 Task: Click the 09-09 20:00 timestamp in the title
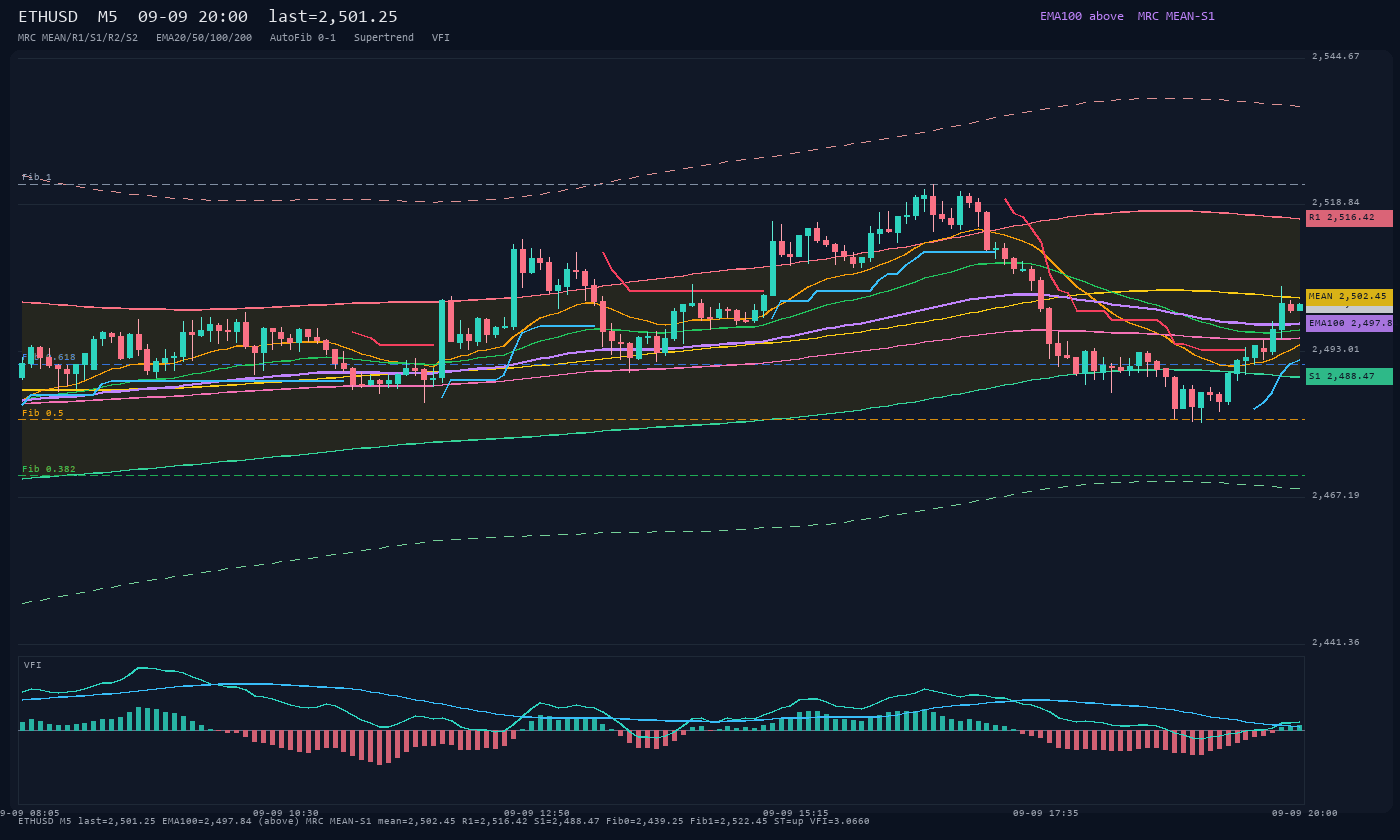193,17
